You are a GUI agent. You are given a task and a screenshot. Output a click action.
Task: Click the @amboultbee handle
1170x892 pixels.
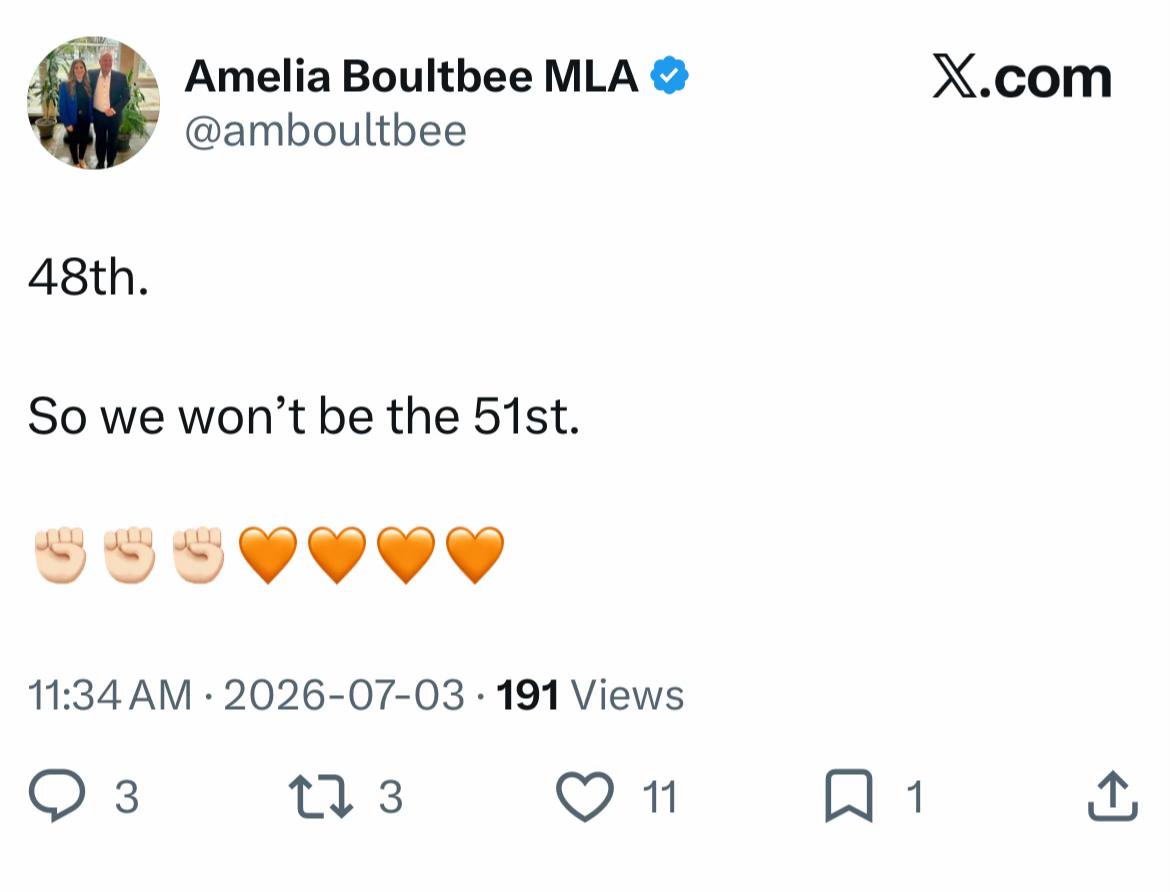pos(325,131)
